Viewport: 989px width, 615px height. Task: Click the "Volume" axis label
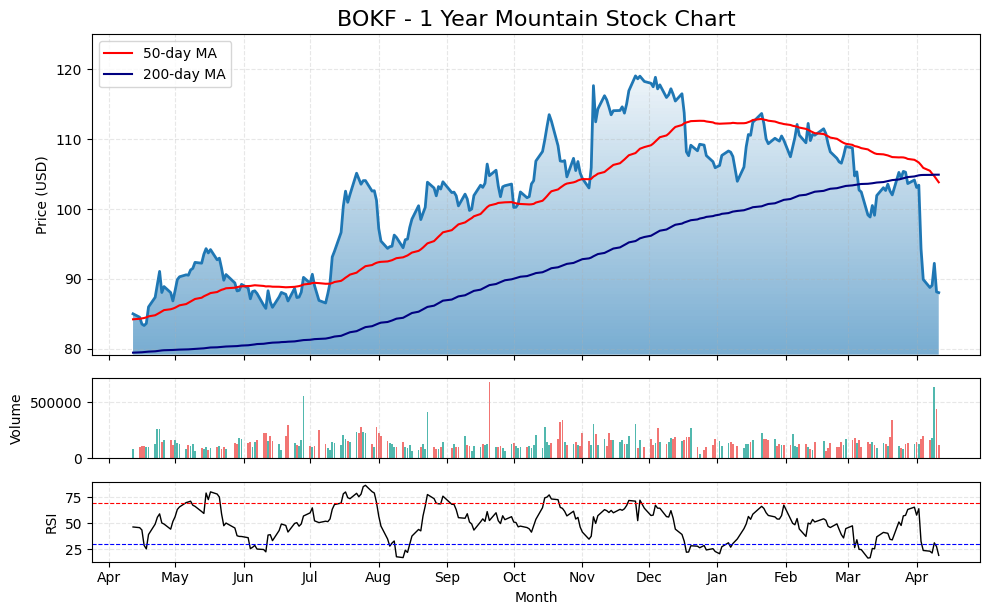[16, 419]
